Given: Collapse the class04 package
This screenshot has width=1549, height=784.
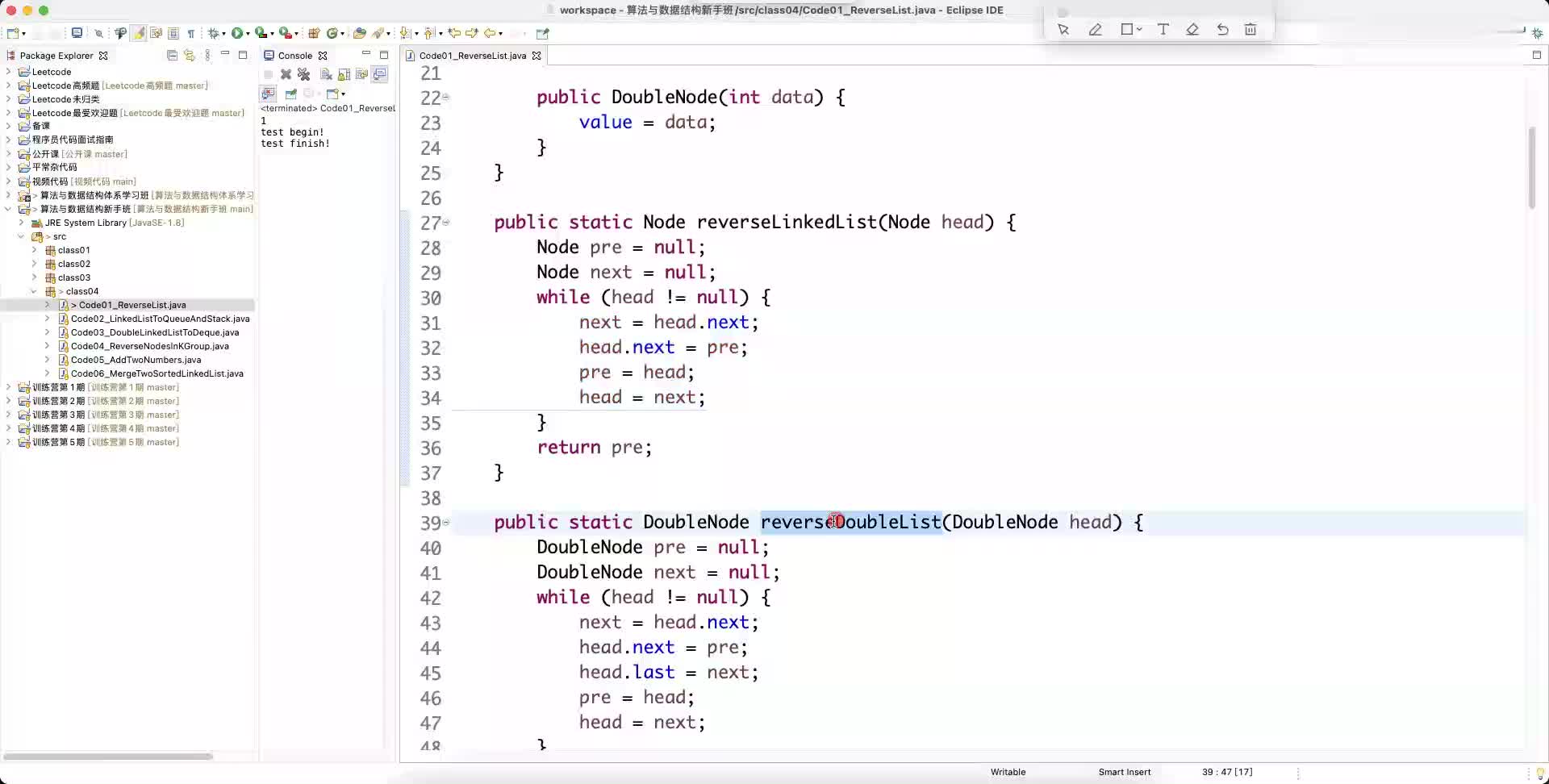Looking at the screenshot, I should point(34,291).
